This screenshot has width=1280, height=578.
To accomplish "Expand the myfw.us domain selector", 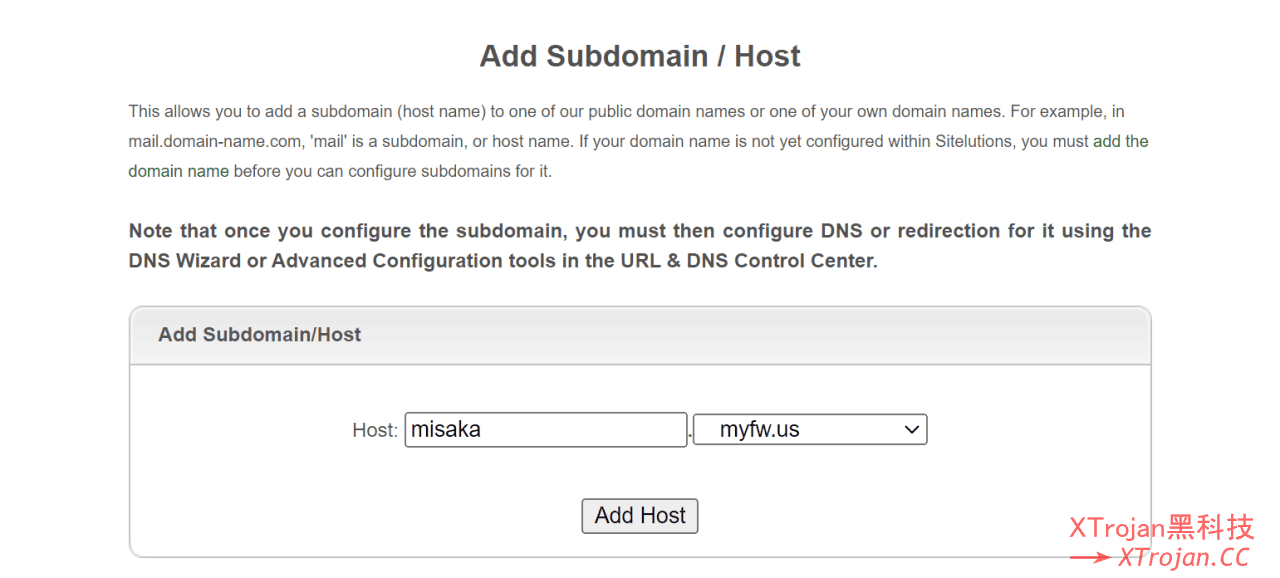I will pos(810,429).
